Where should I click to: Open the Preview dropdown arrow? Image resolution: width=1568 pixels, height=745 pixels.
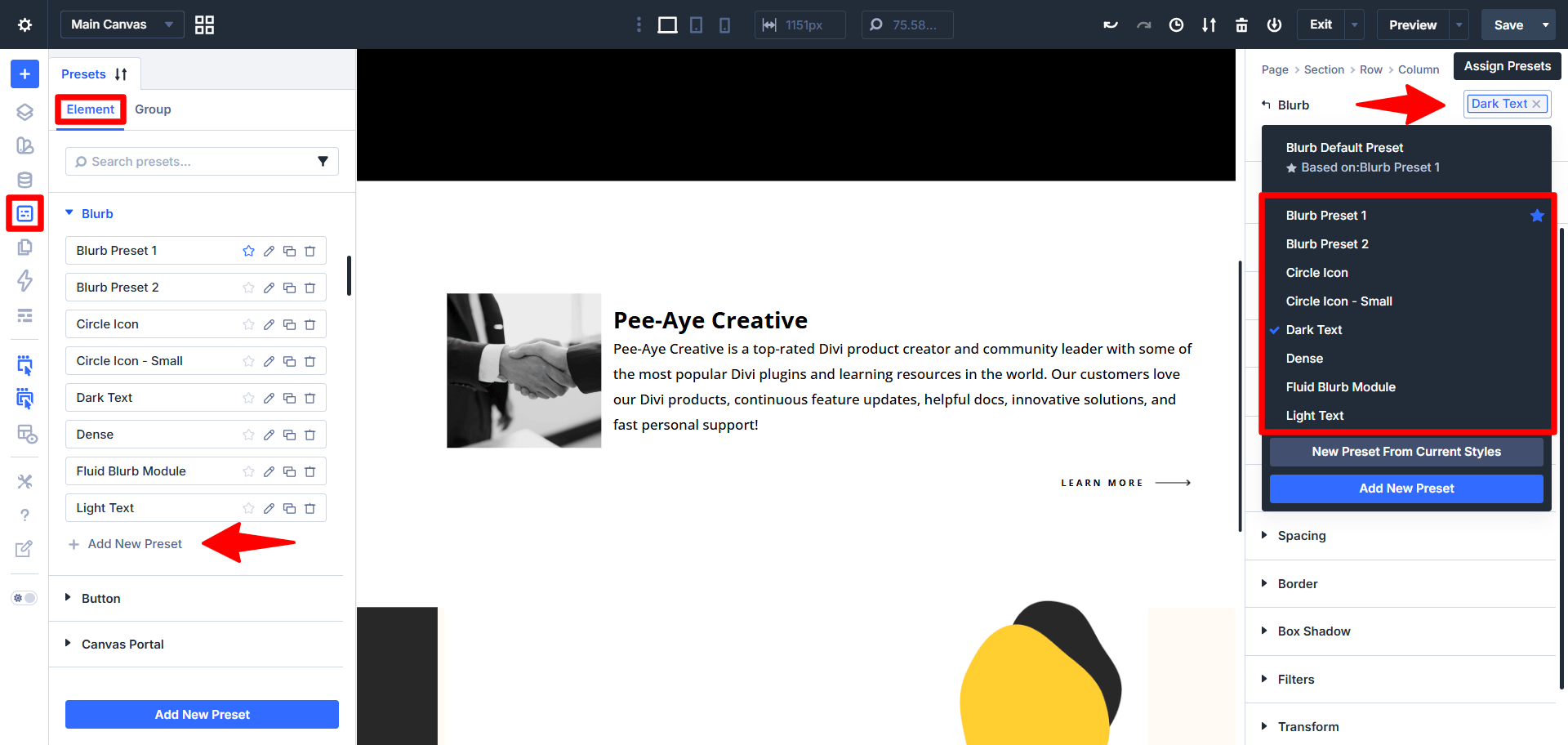(x=1459, y=25)
